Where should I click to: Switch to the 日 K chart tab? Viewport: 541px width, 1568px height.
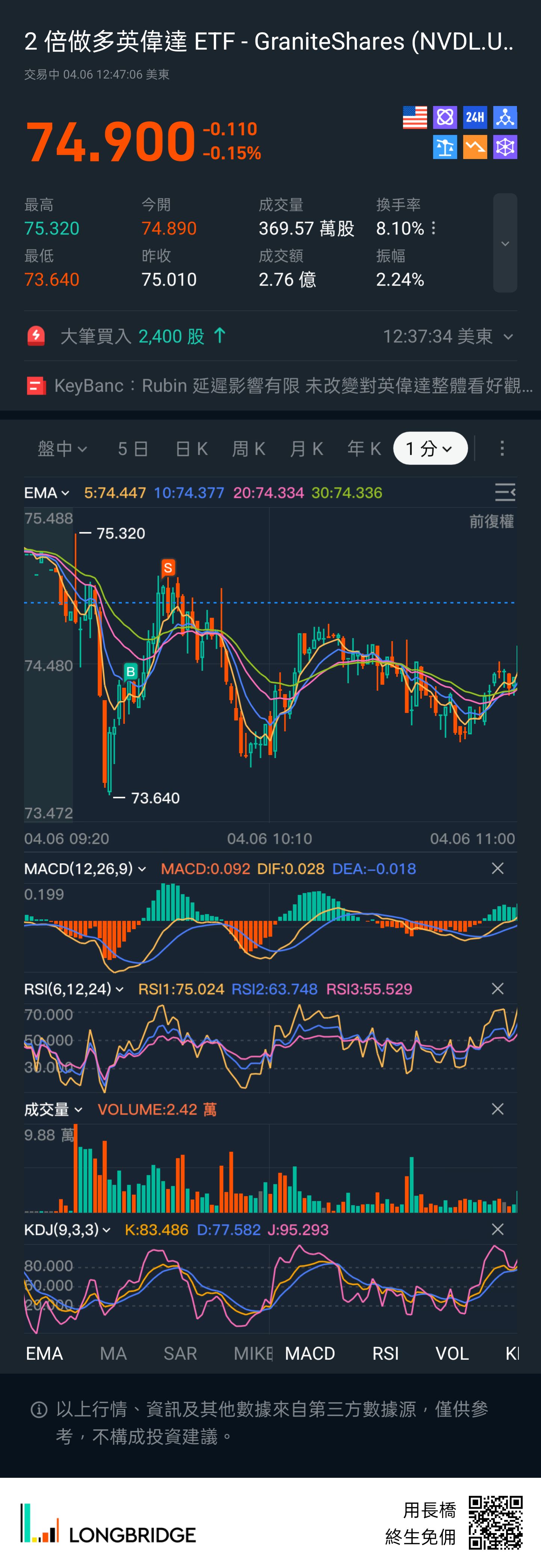[192, 449]
